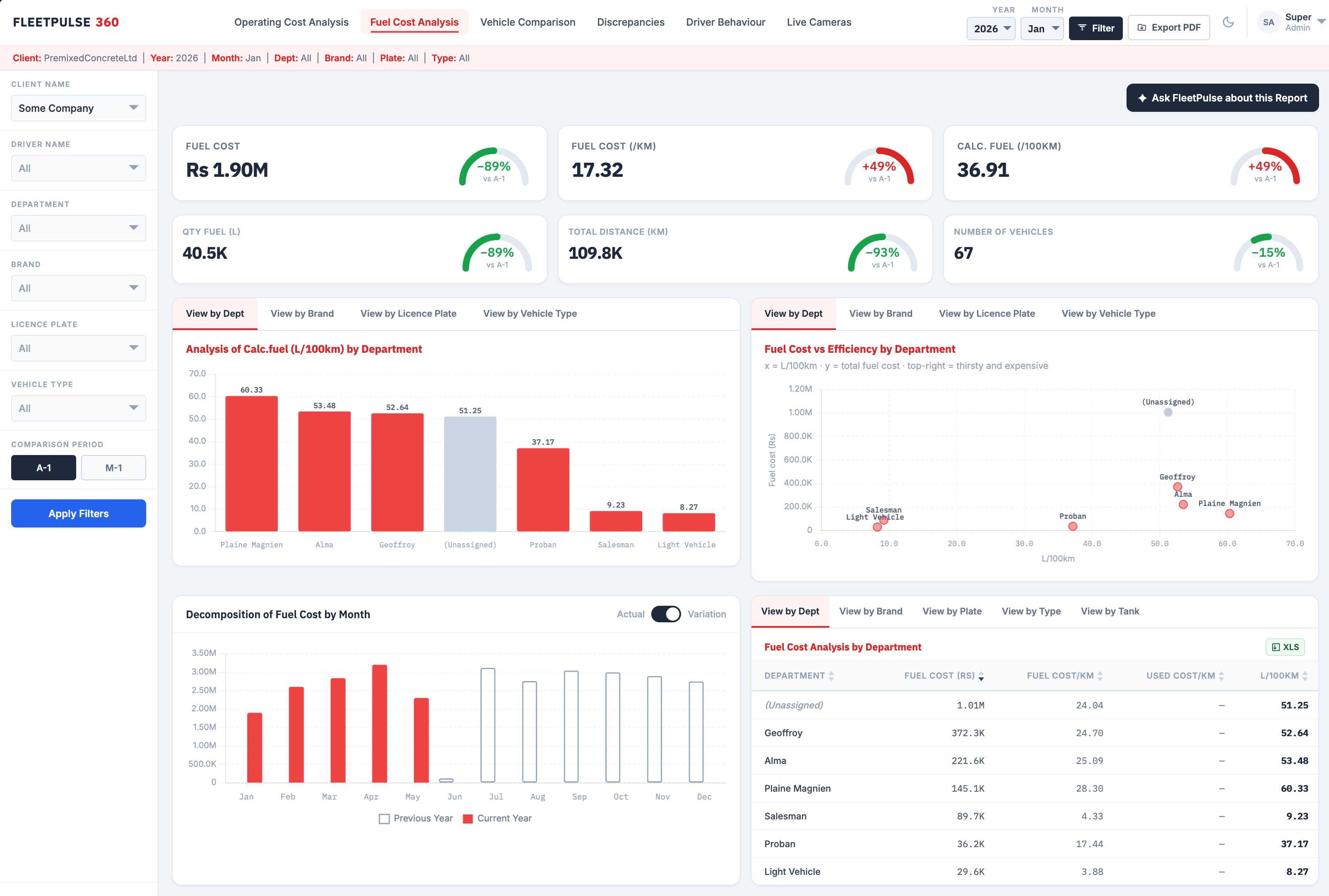Select View by Plate table tab

pyautogui.click(x=951, y=612)
